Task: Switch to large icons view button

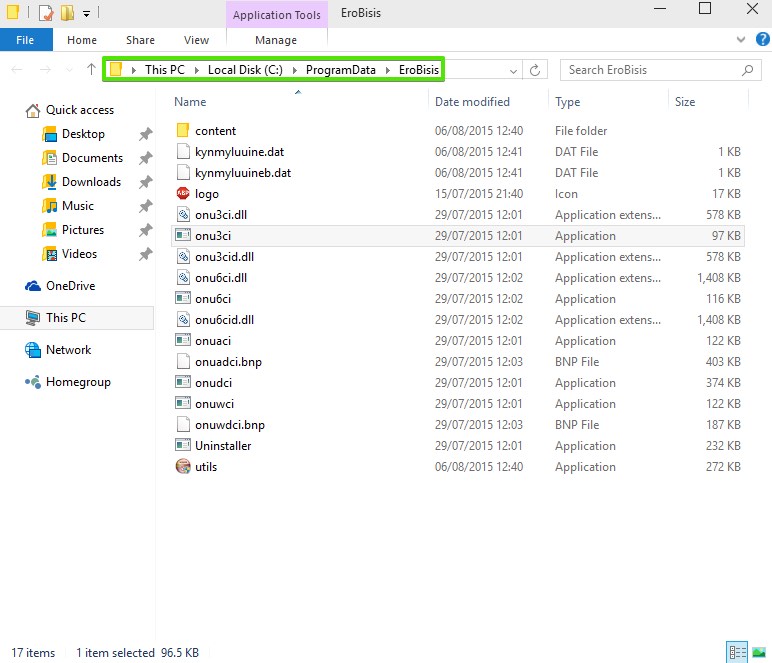Action: coord(759,652)
